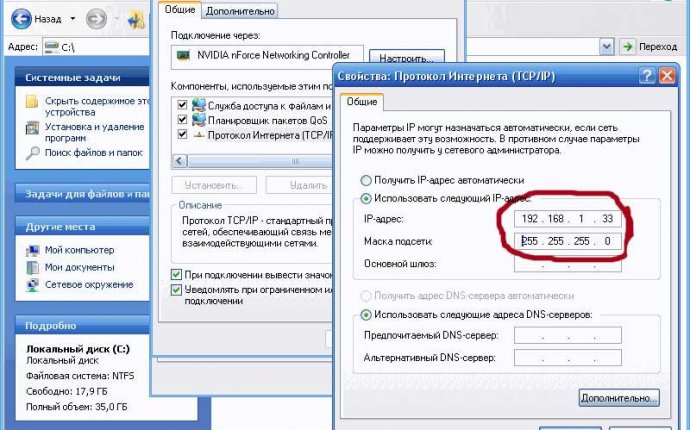This screenshot has height=430, width=690.
Task: Switch to Общие tab in connection properties
Action: (x=180, y=9)
